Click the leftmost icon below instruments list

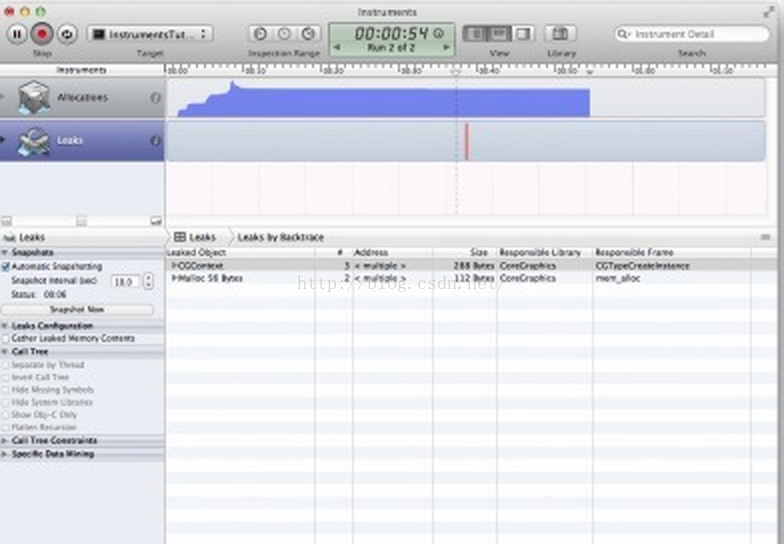pyautogui.click(x=6, y=220)
